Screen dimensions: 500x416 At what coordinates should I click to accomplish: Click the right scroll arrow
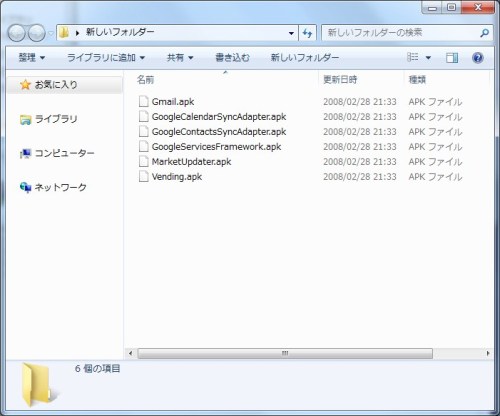pos(488,353)
